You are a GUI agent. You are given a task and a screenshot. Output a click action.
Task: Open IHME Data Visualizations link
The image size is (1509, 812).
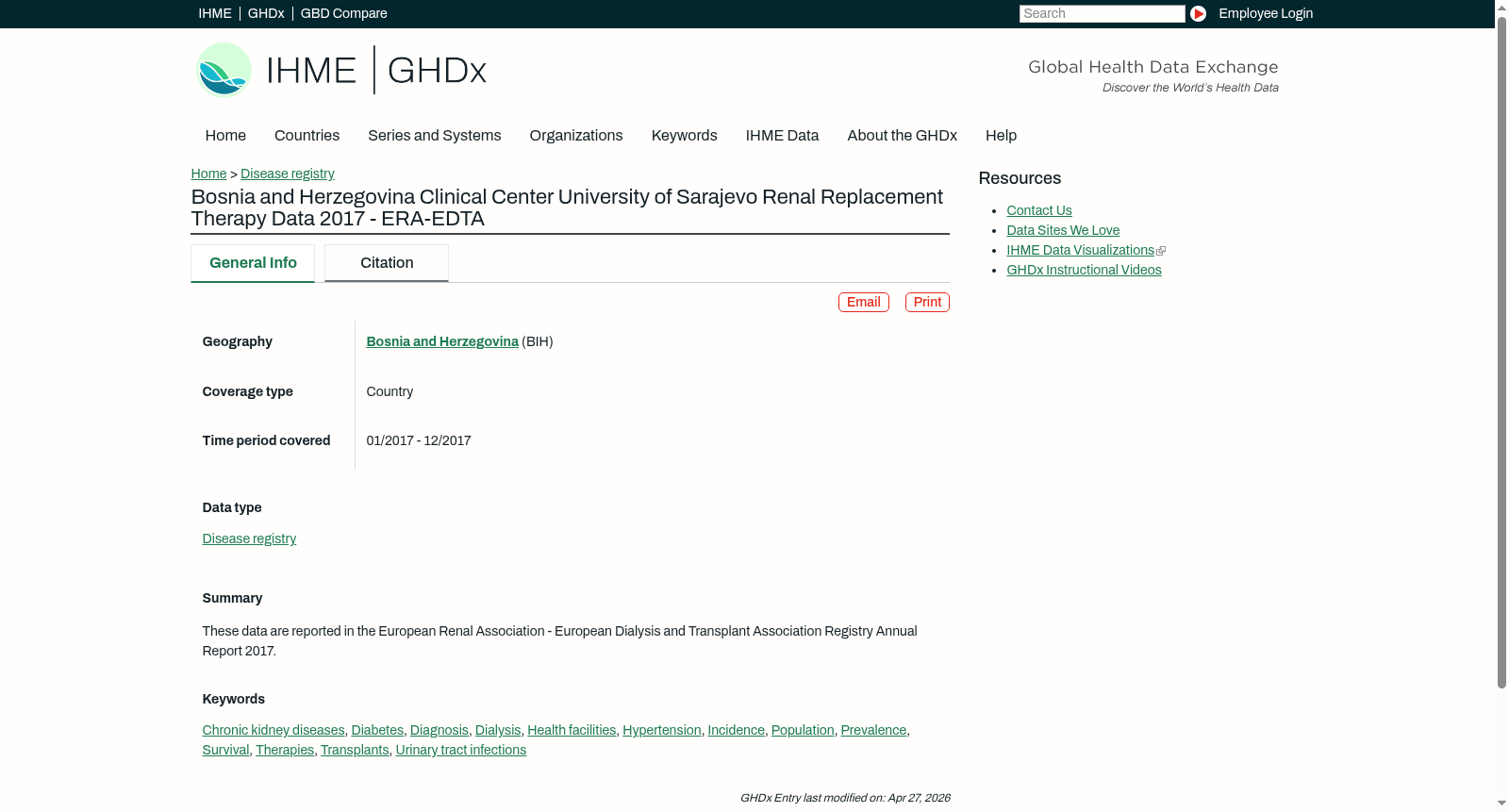coord(1081,251)
